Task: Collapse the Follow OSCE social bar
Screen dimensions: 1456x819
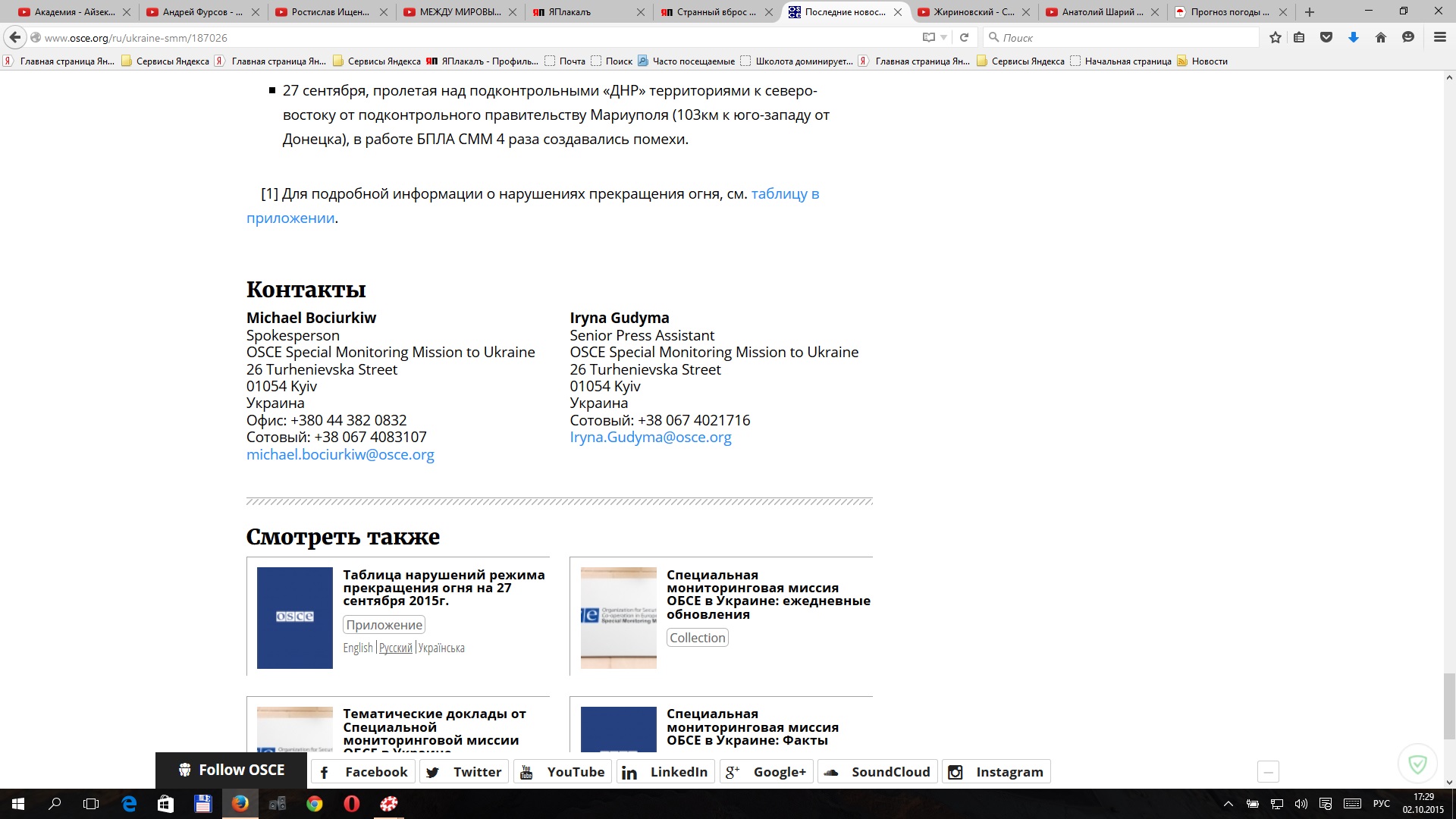Action: point(1268,772)
